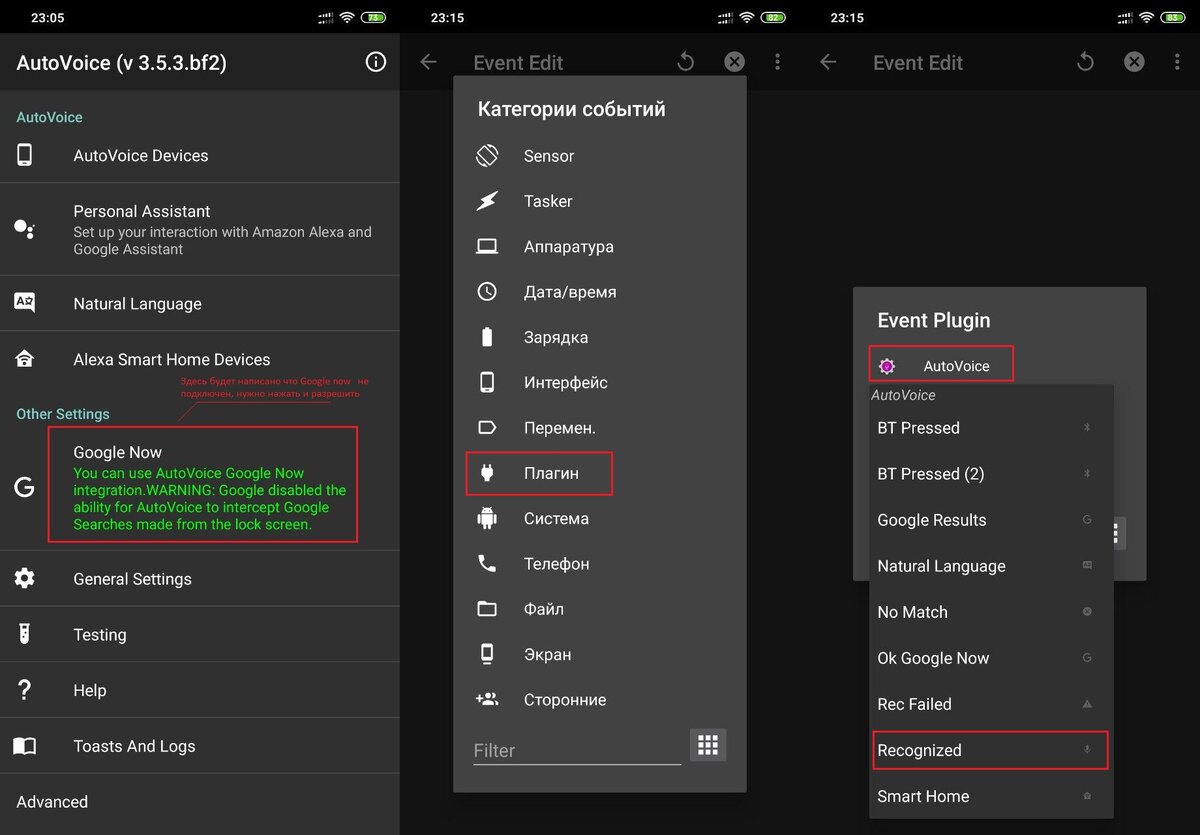Choose the Recognized event
Screen dimensions: 1200x835
point(990,750)
